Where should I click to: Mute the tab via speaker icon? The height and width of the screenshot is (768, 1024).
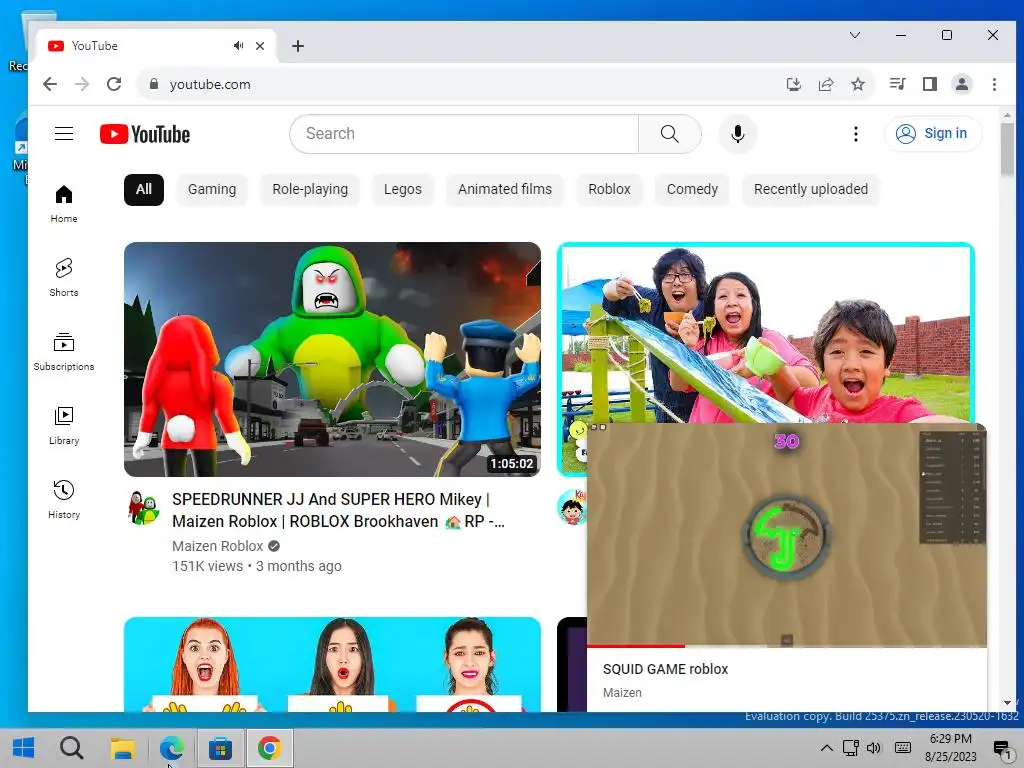point(238,46)
